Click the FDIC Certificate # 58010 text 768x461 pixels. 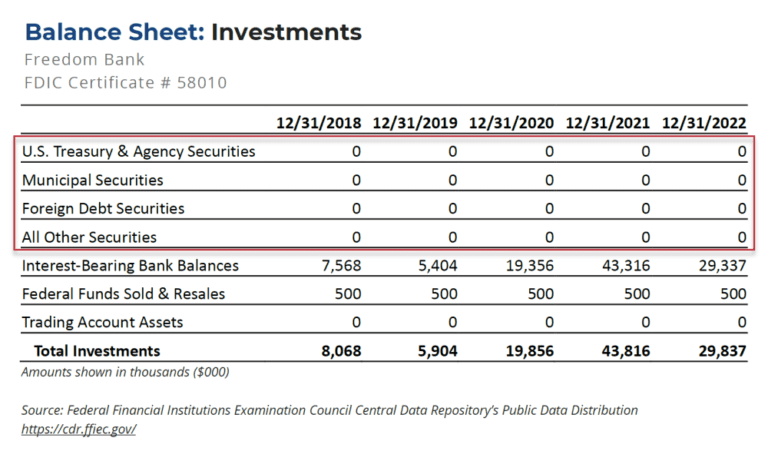click(125, 82)
